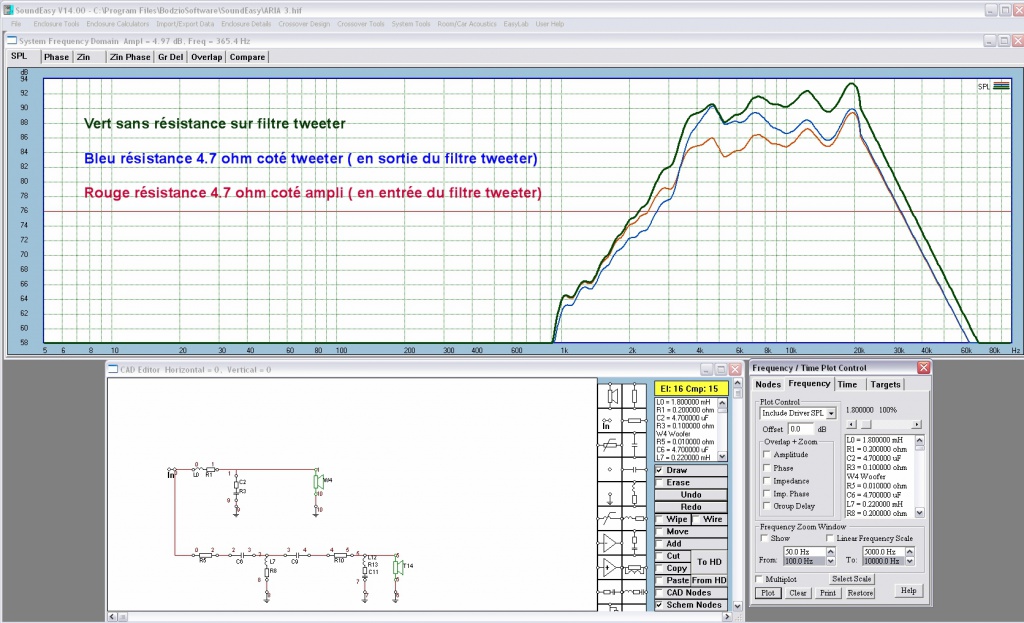The image size is (1024, 623).
Task: Open the Enclosure Tools menu
Action: [x=56, y=24]
